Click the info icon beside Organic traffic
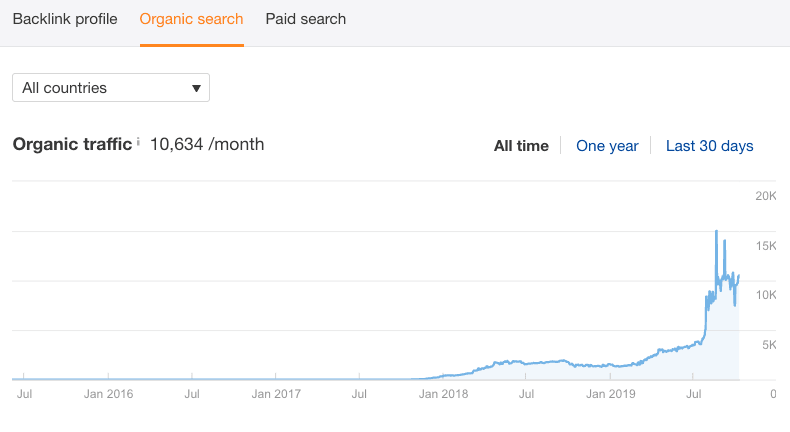This screenshot has height=432, width=790. point(138,142)
